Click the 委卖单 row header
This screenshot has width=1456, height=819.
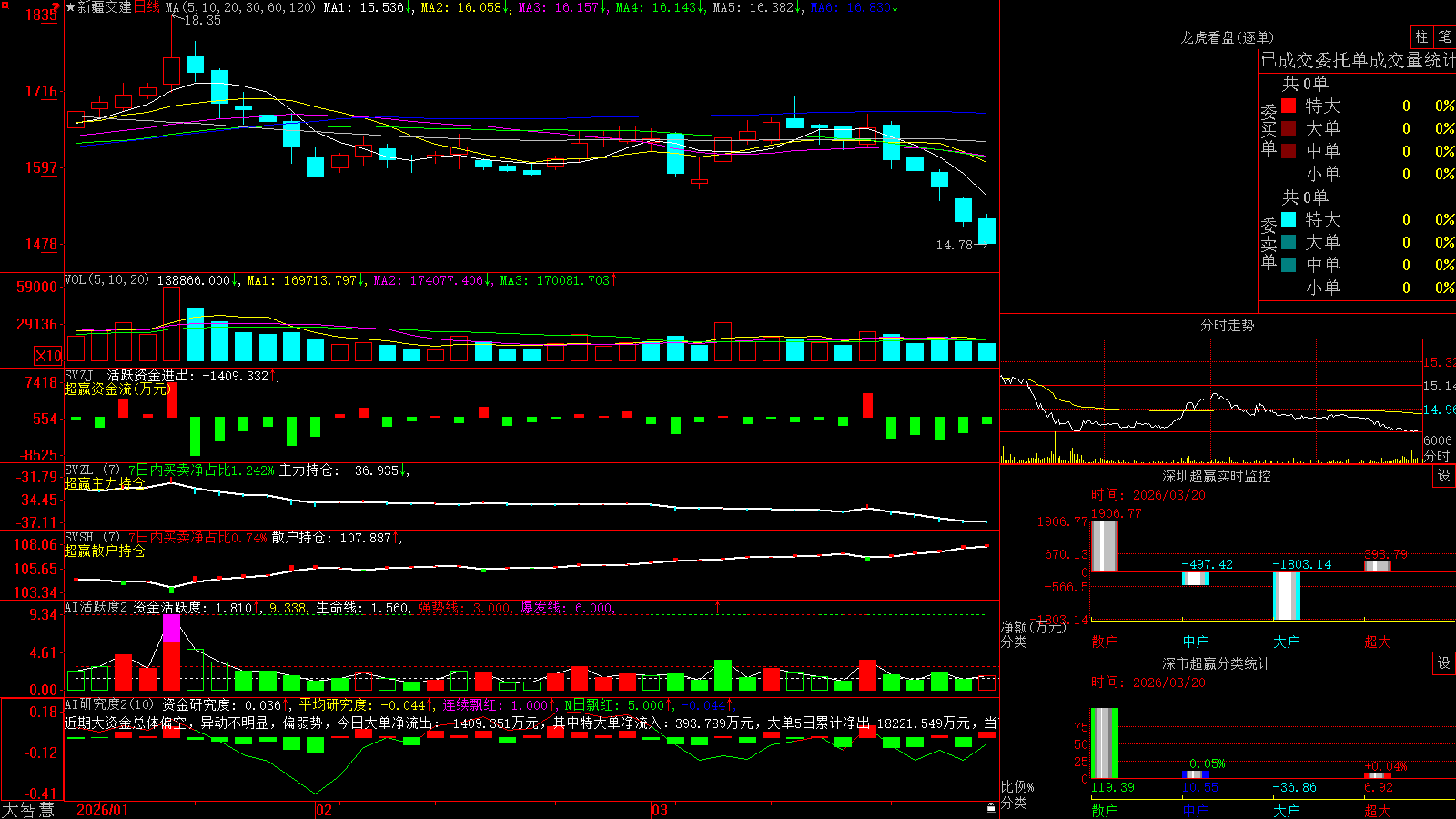click(1269, 244)
